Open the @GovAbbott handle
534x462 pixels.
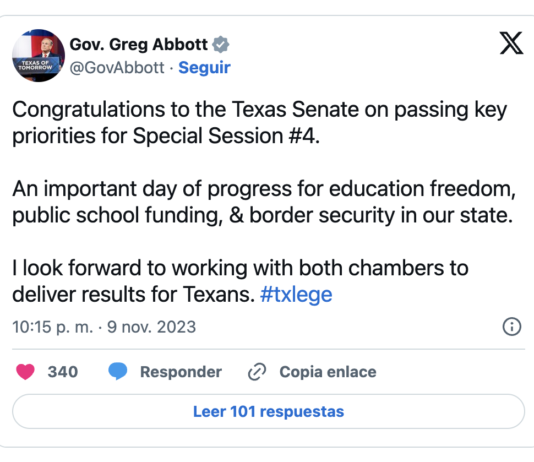point(117,67)
